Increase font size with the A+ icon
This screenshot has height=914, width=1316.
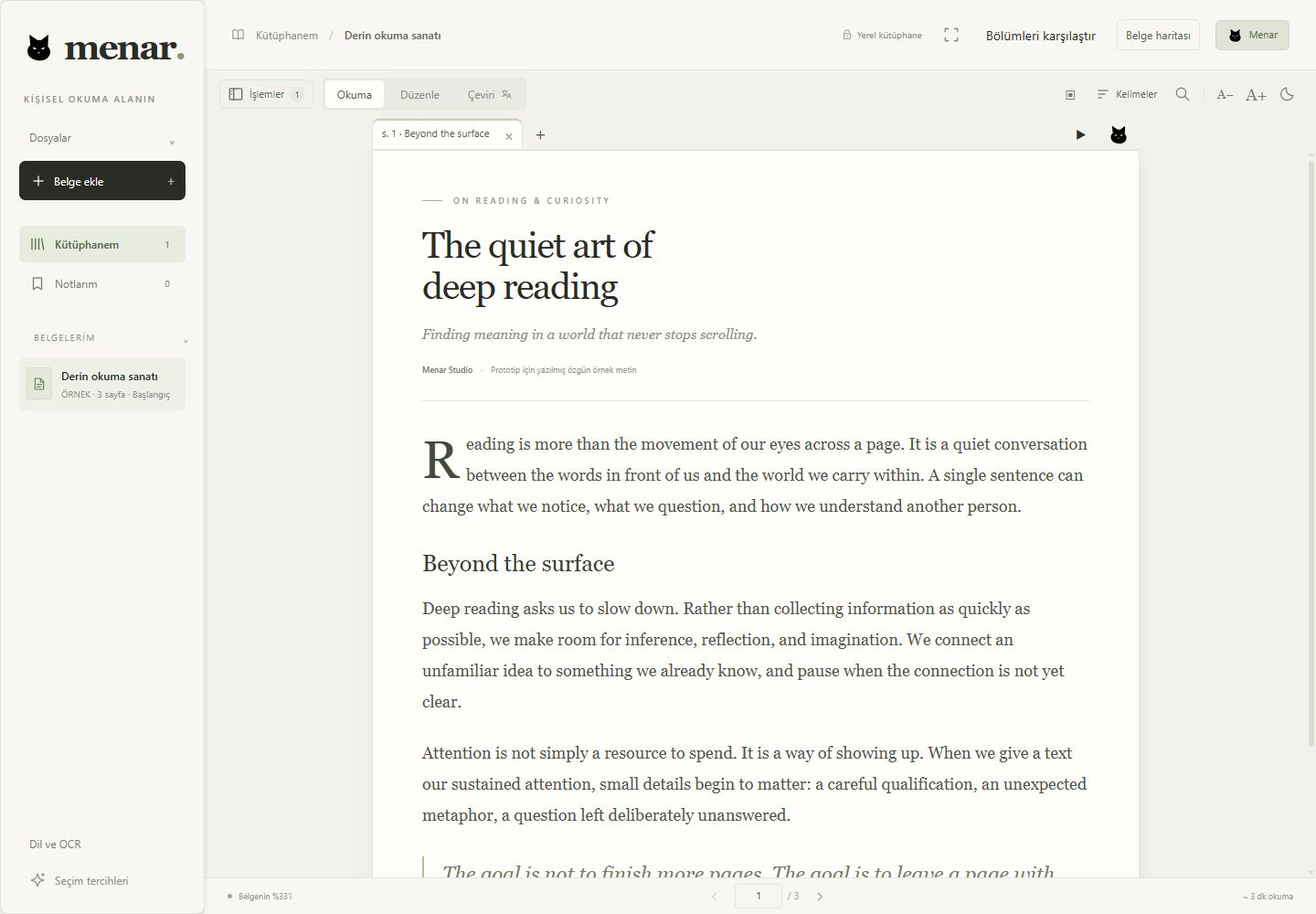(x=1257, y=94)
